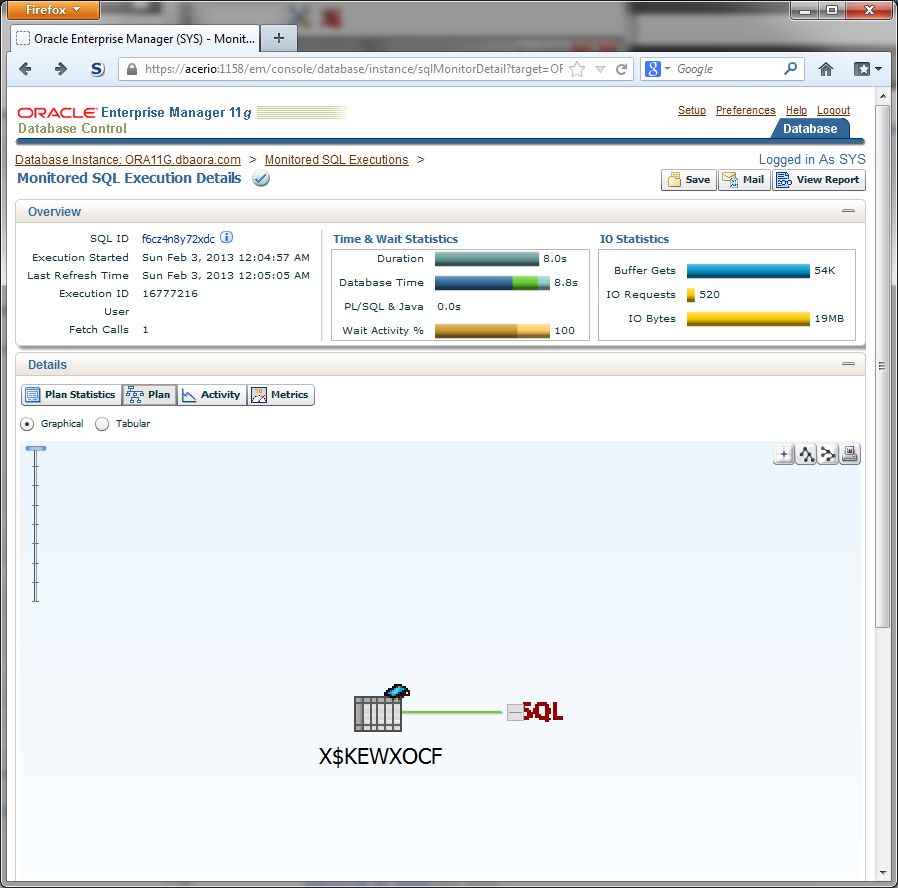This screenshot has height=888, width=898.
Task: Click the Logout link
Action: (833, 110)
